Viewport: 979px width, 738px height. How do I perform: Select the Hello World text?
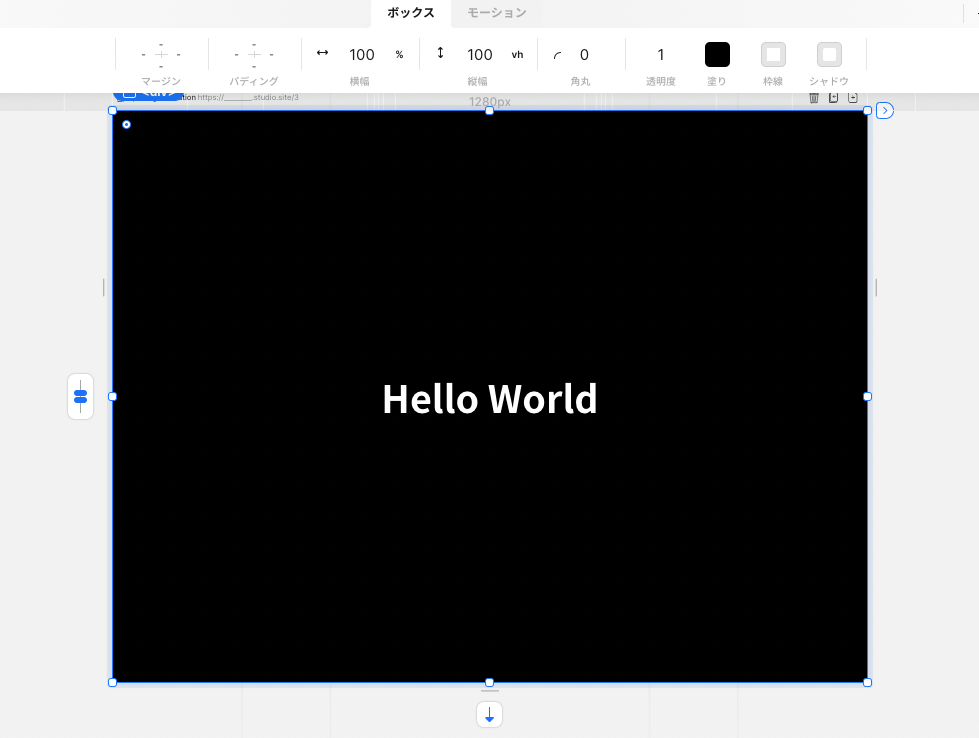[490, 398]
